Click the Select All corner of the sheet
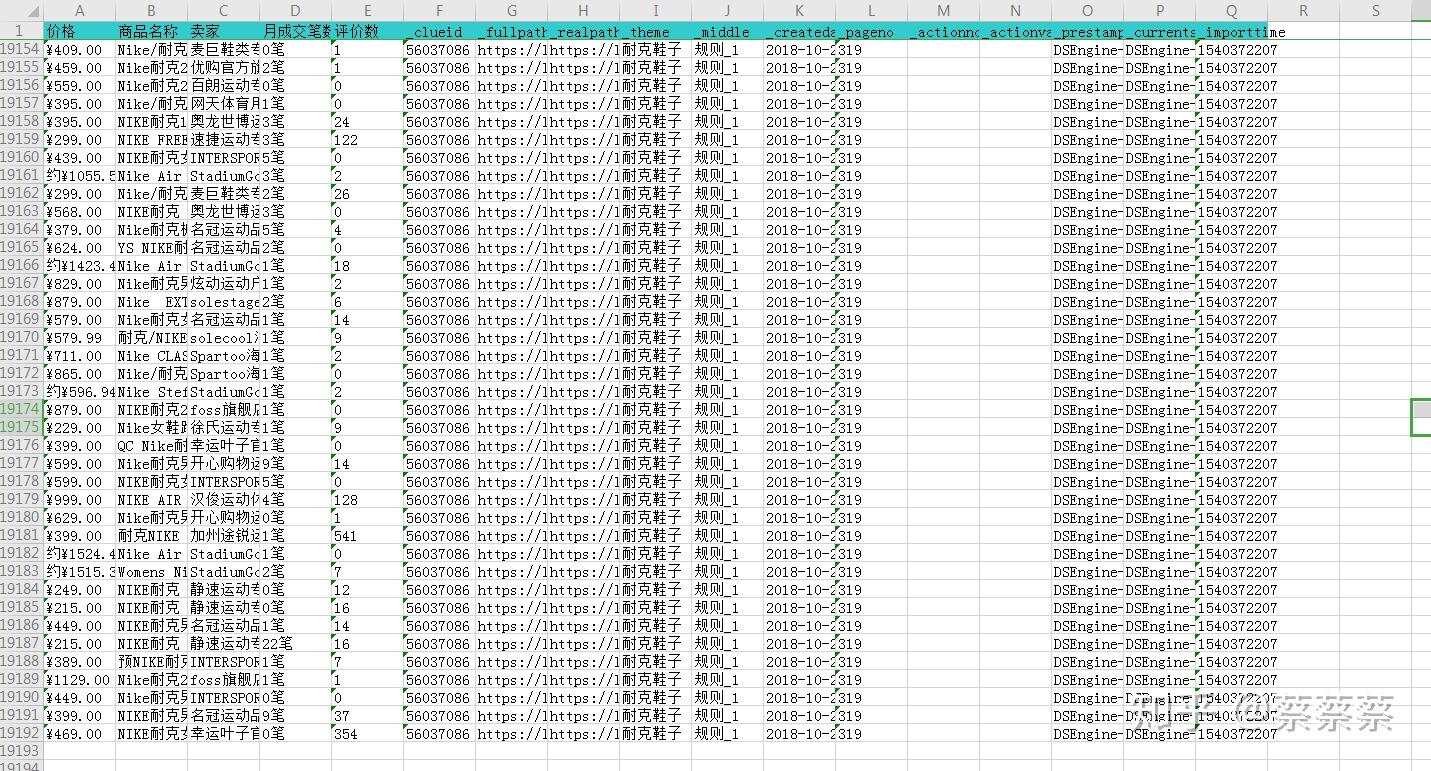The image size is (1431, 771). [22, 10]
